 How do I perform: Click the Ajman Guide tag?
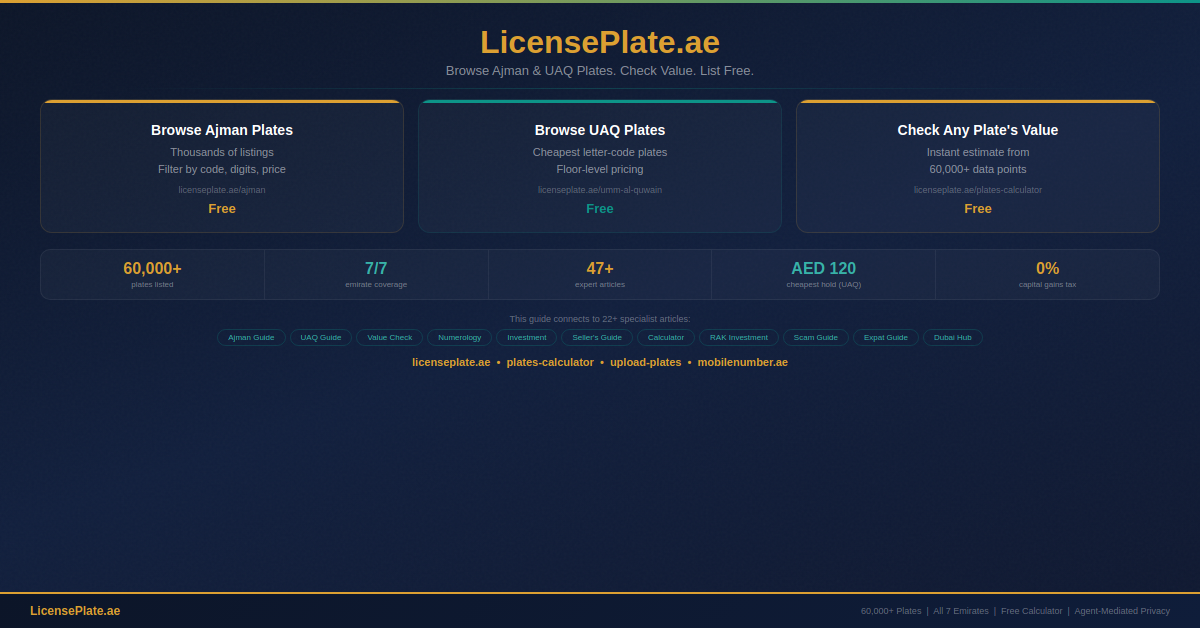coord(251,338)
